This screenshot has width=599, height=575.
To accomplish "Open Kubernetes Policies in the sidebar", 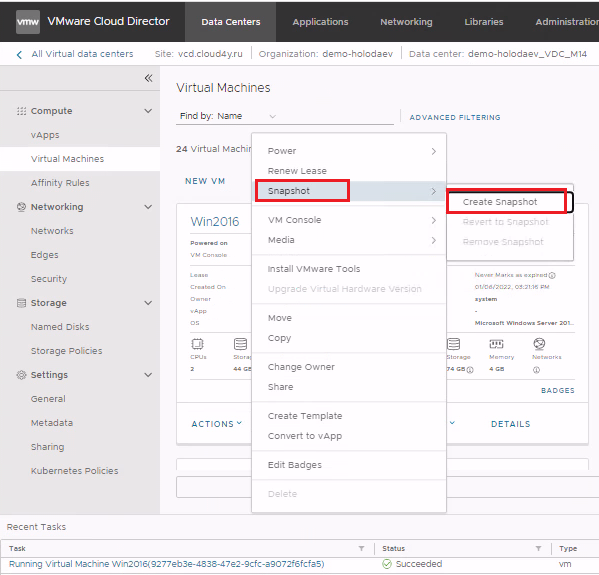I will click(x=74, y=471).
